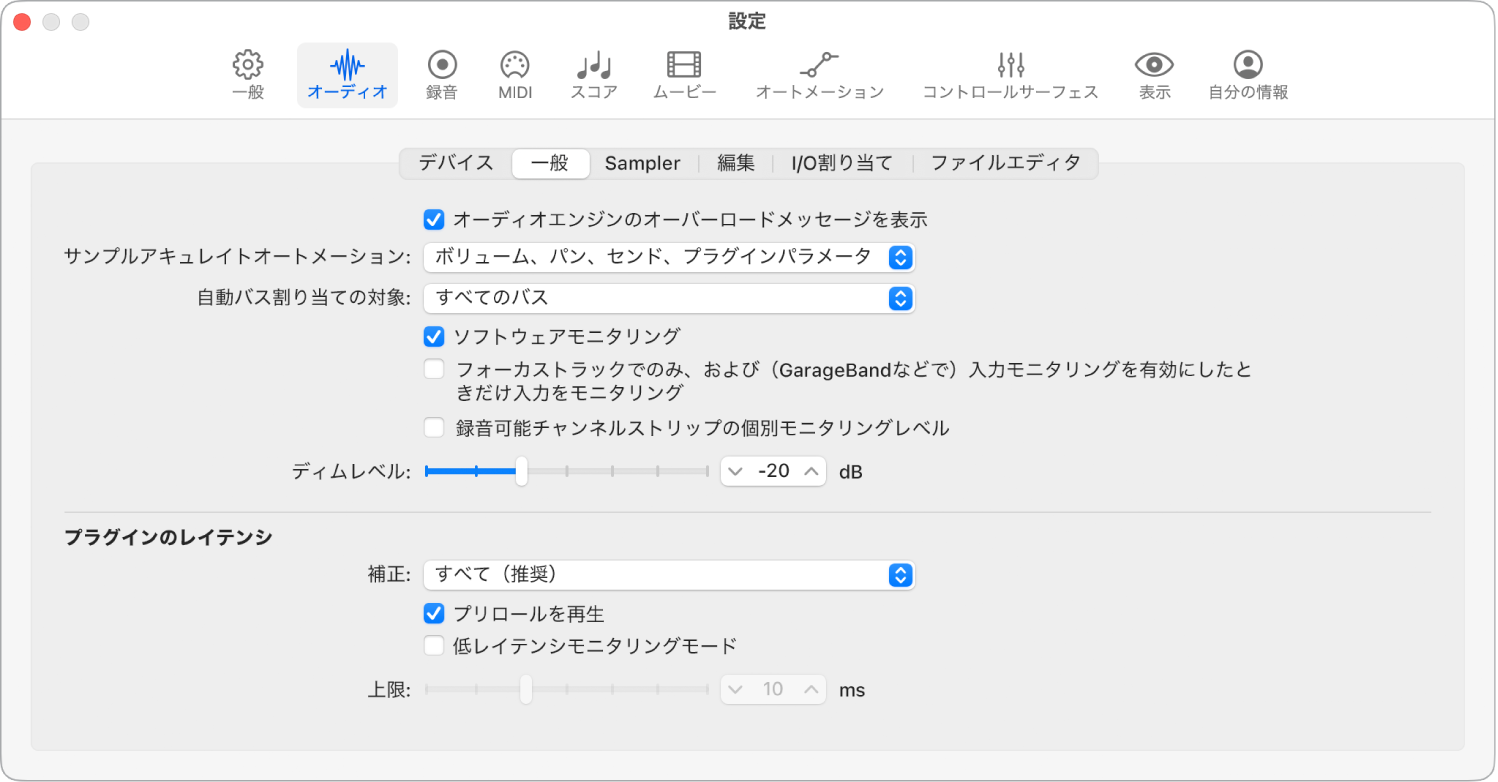The image size is (1498, 782).
Task: Decrease ディムレベル dB value with down arrow
Action: pos(737,471)
